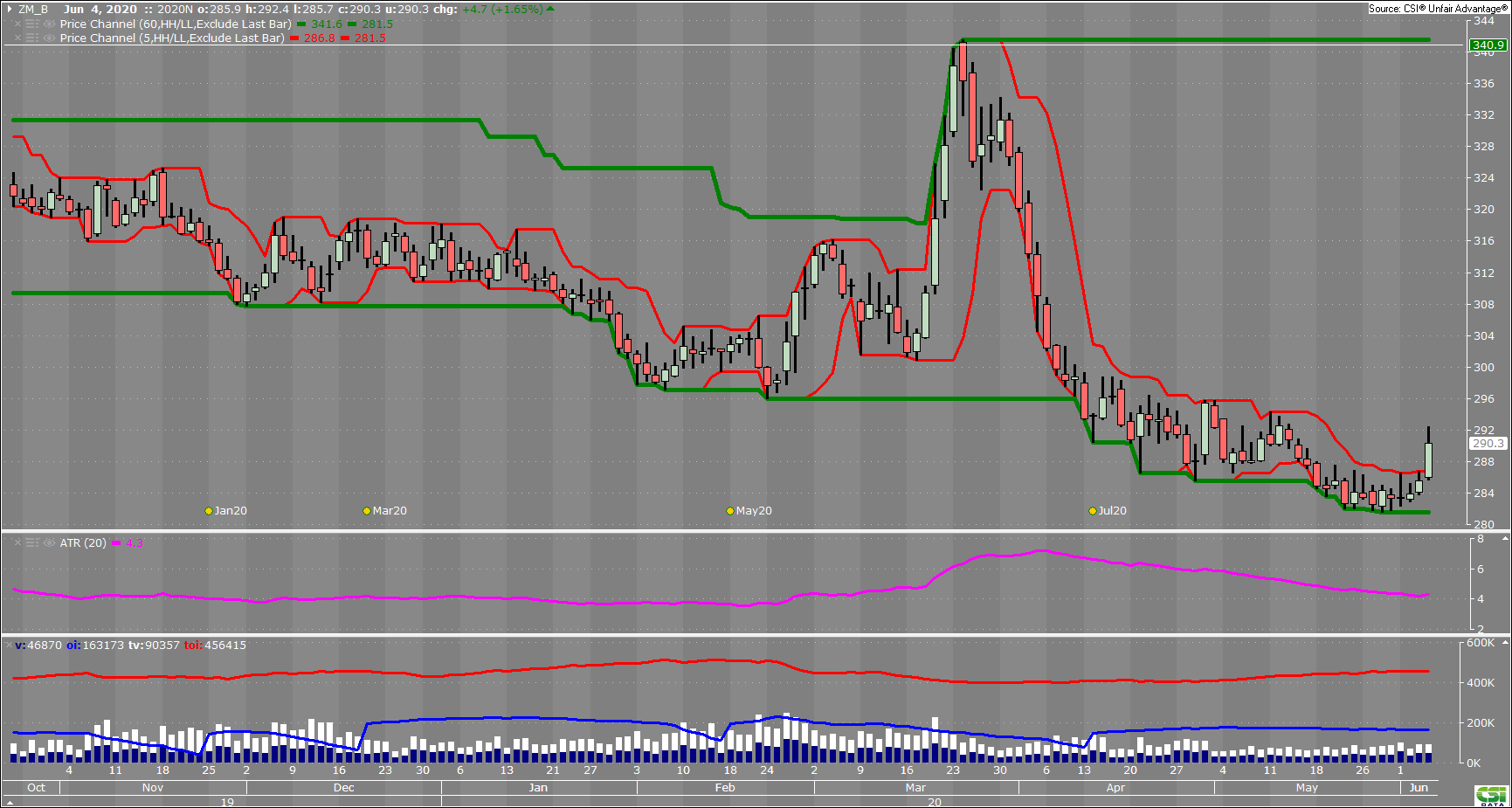Image resolution: width=1512 pixels, height=808 pixels.
Task: Click the total open interest value toi:456415
Action: pos(215,646)
